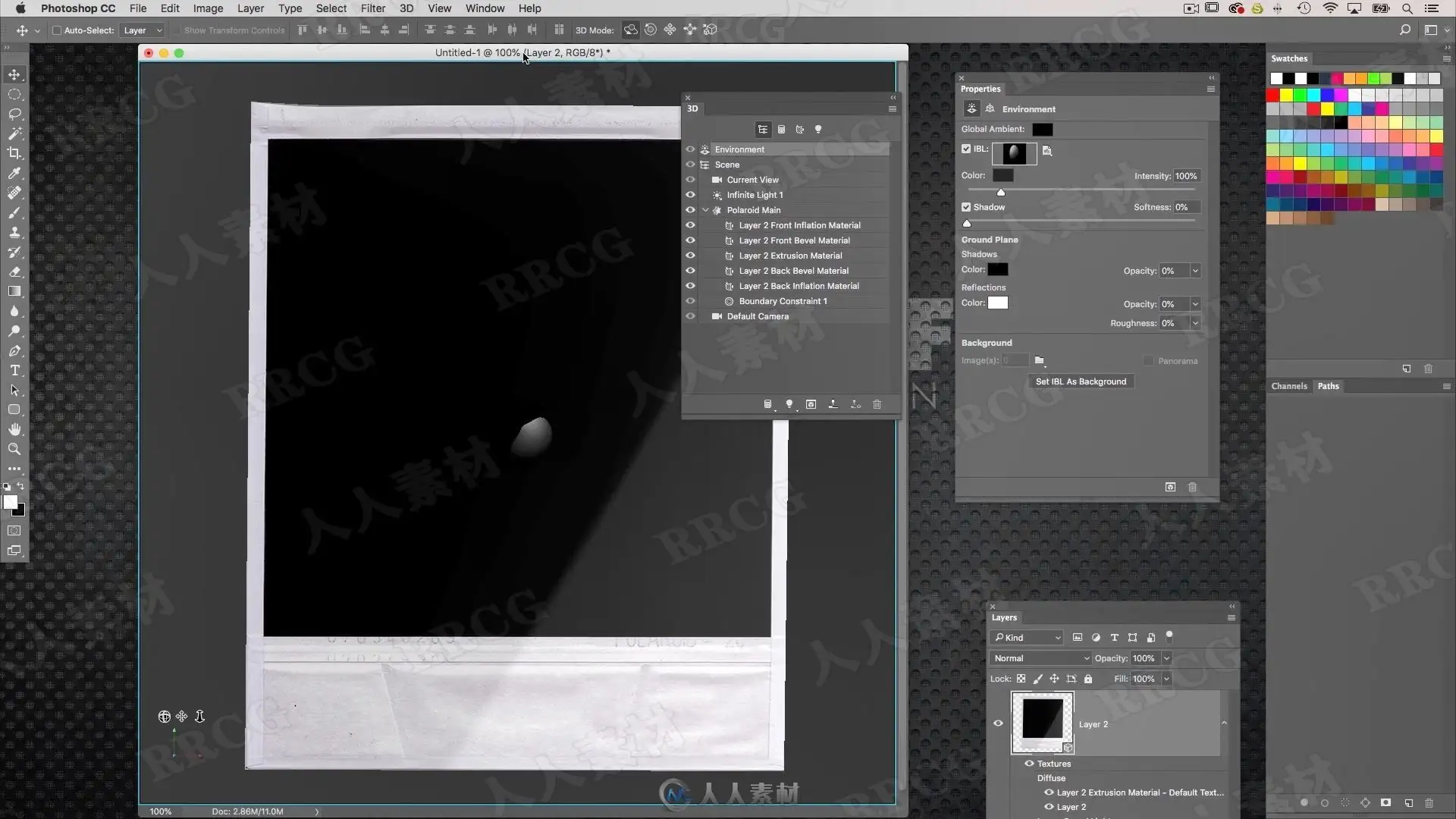
Task: Open the Normal blend mode dropdown
Action: coord(1040,658)
